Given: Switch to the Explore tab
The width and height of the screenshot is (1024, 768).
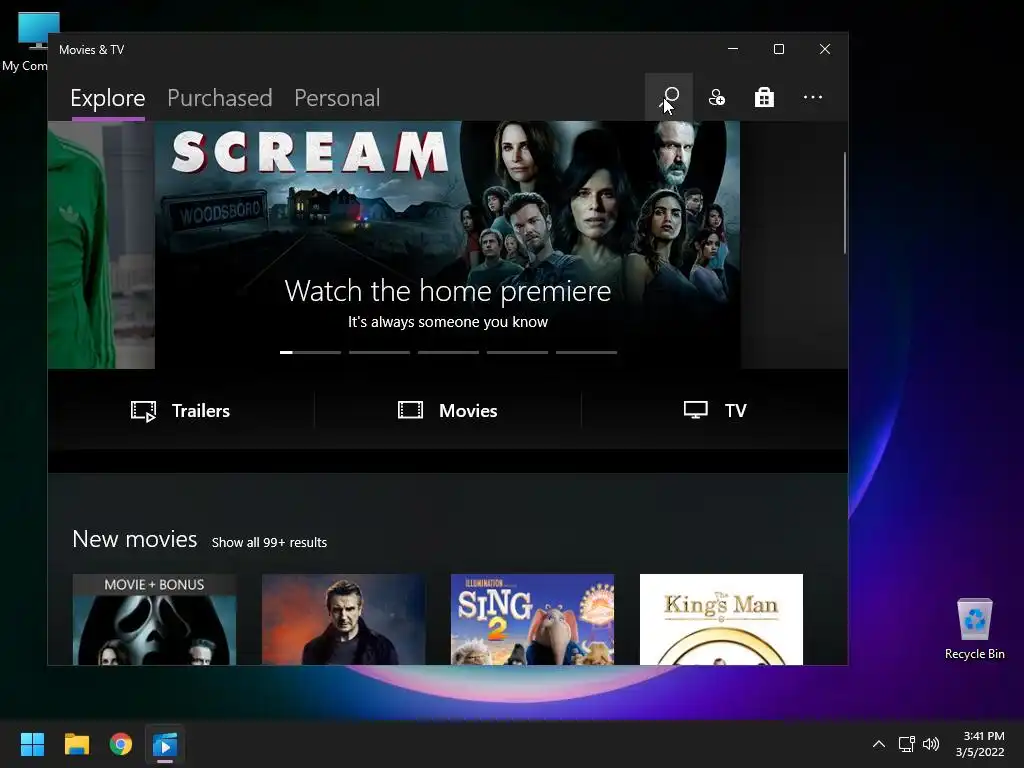Looking at the screenshot, I should coord(108,98).
